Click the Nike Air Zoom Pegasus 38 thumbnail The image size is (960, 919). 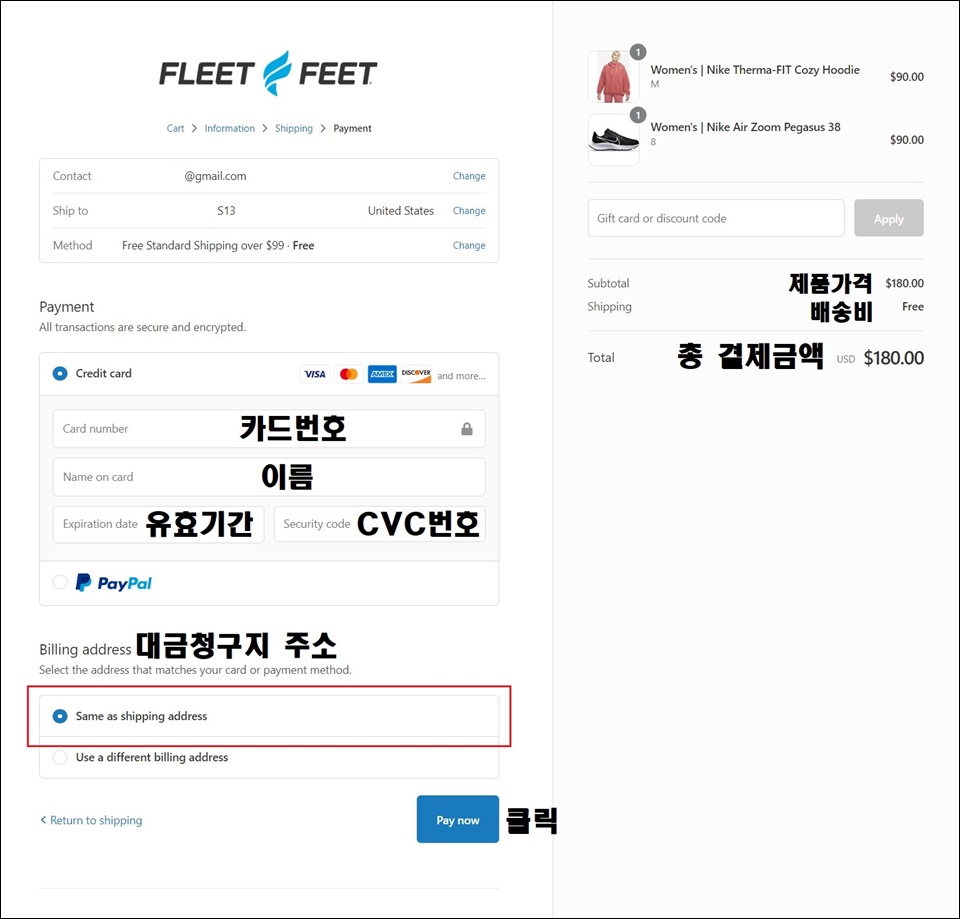pyautogui.click(x=613, y=140)
